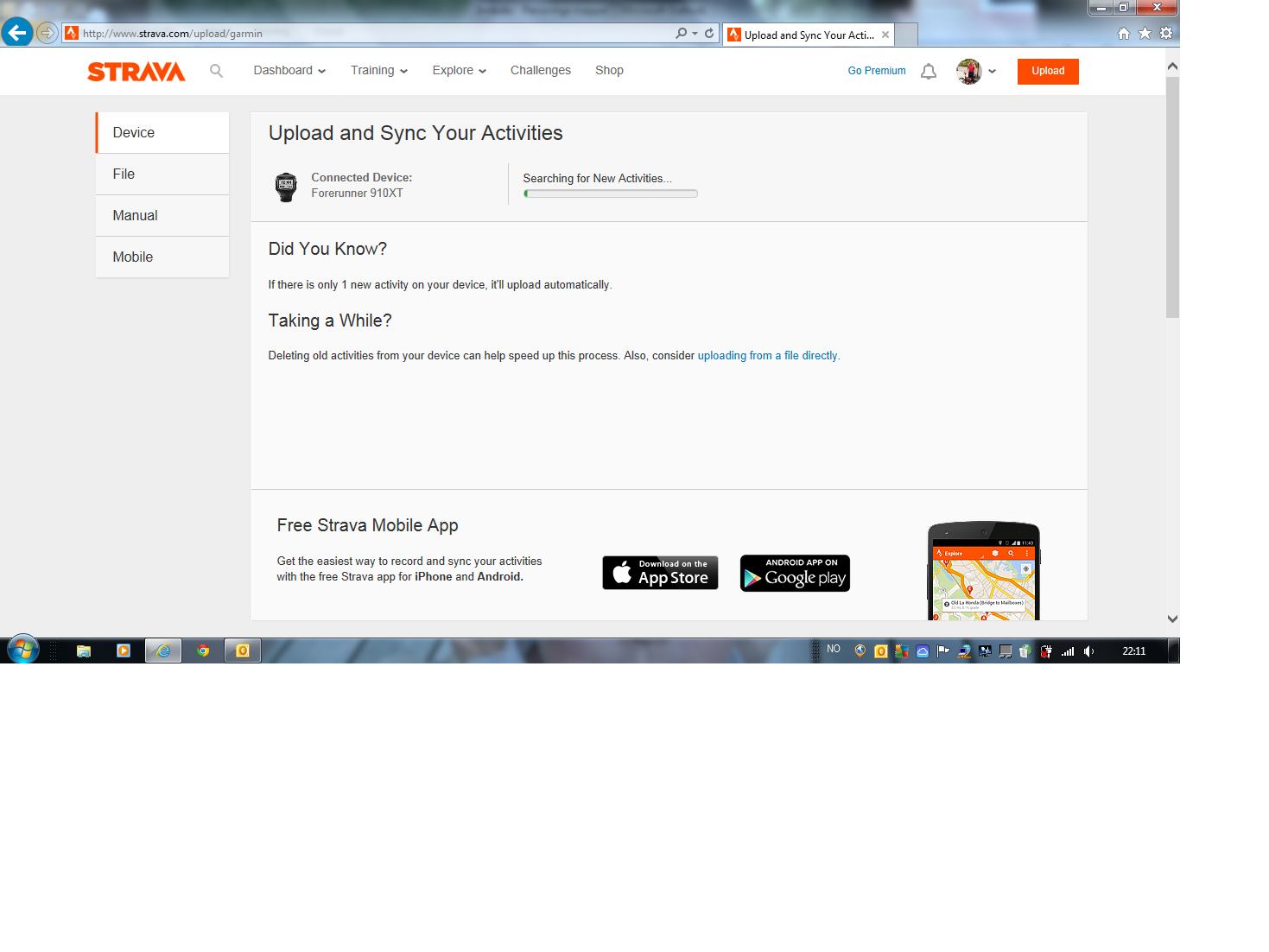Select the File upload tab

162,174
